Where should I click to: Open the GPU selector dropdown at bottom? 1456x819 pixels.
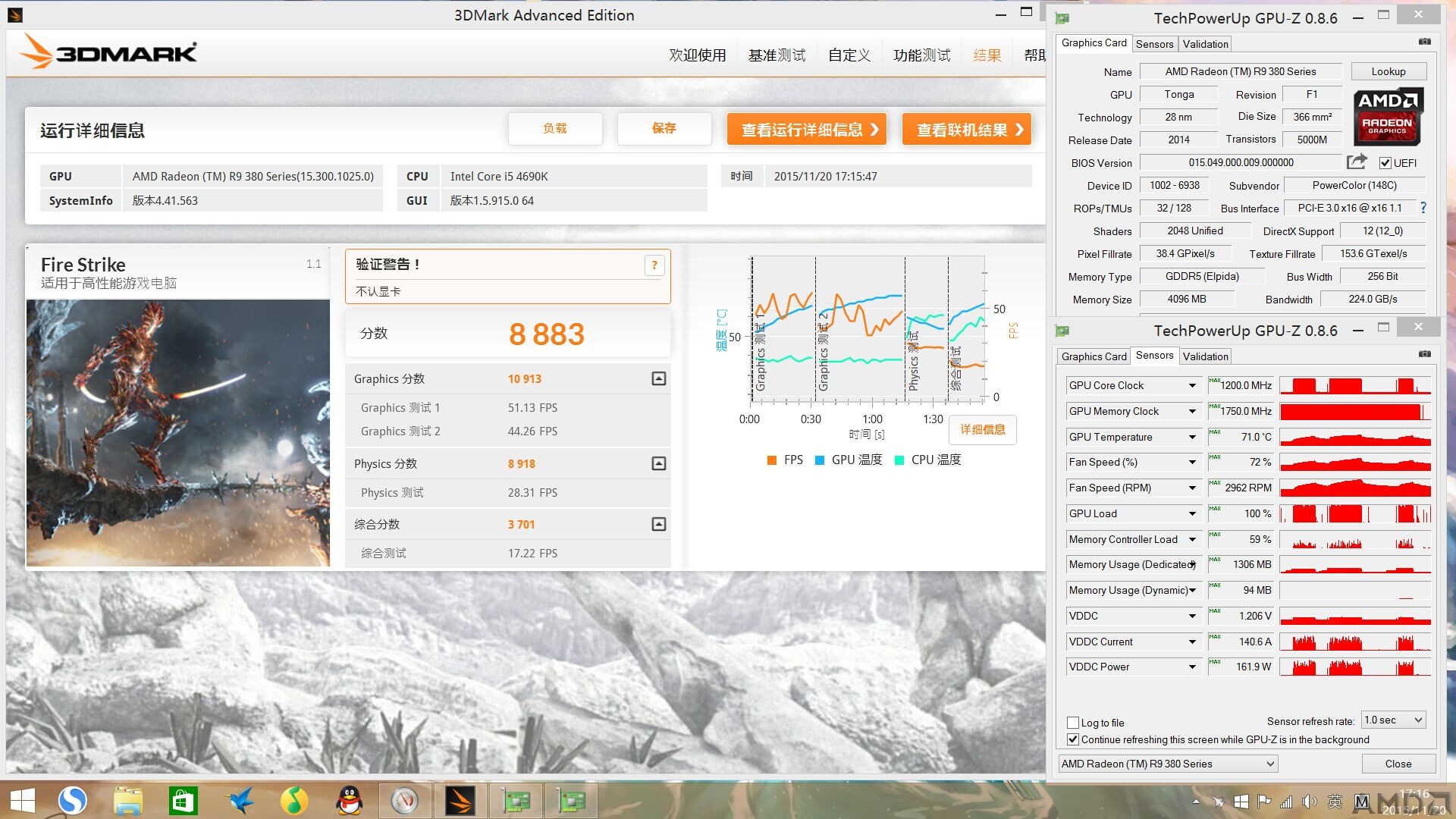1168,764
